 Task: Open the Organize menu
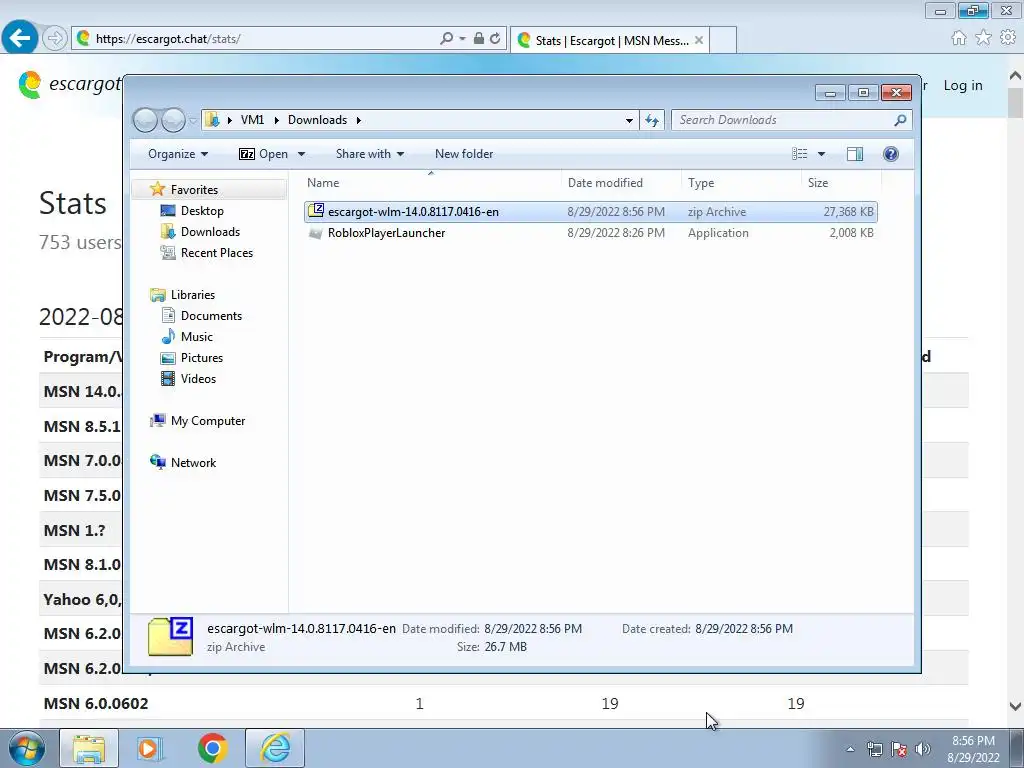point(178,154)
